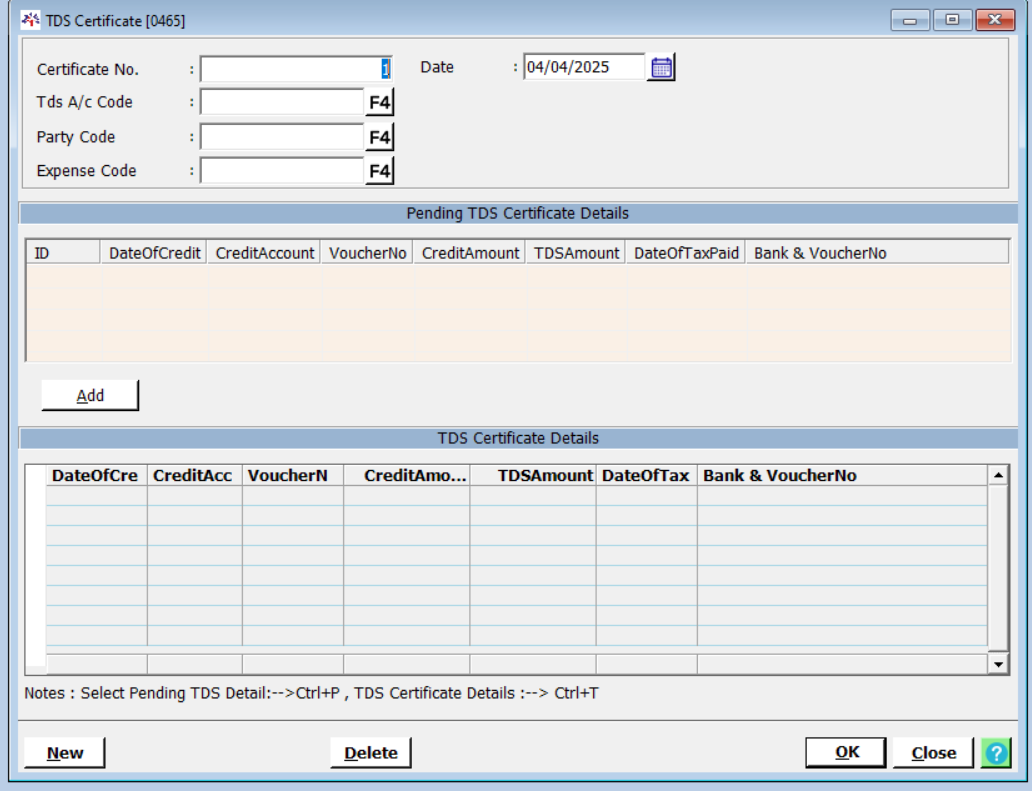Select the Expense Code input box
1032x791 pixels.
click(x=282, y=171)
